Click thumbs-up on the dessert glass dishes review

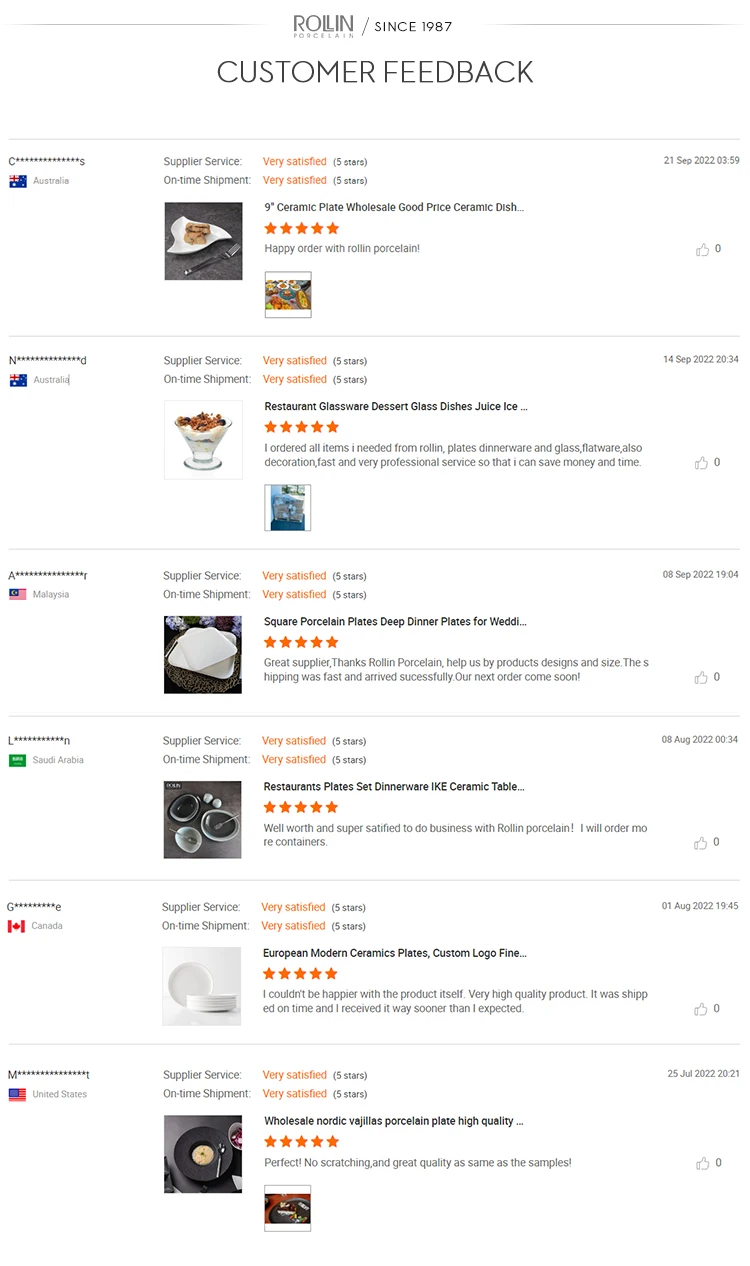pos(702,463)
